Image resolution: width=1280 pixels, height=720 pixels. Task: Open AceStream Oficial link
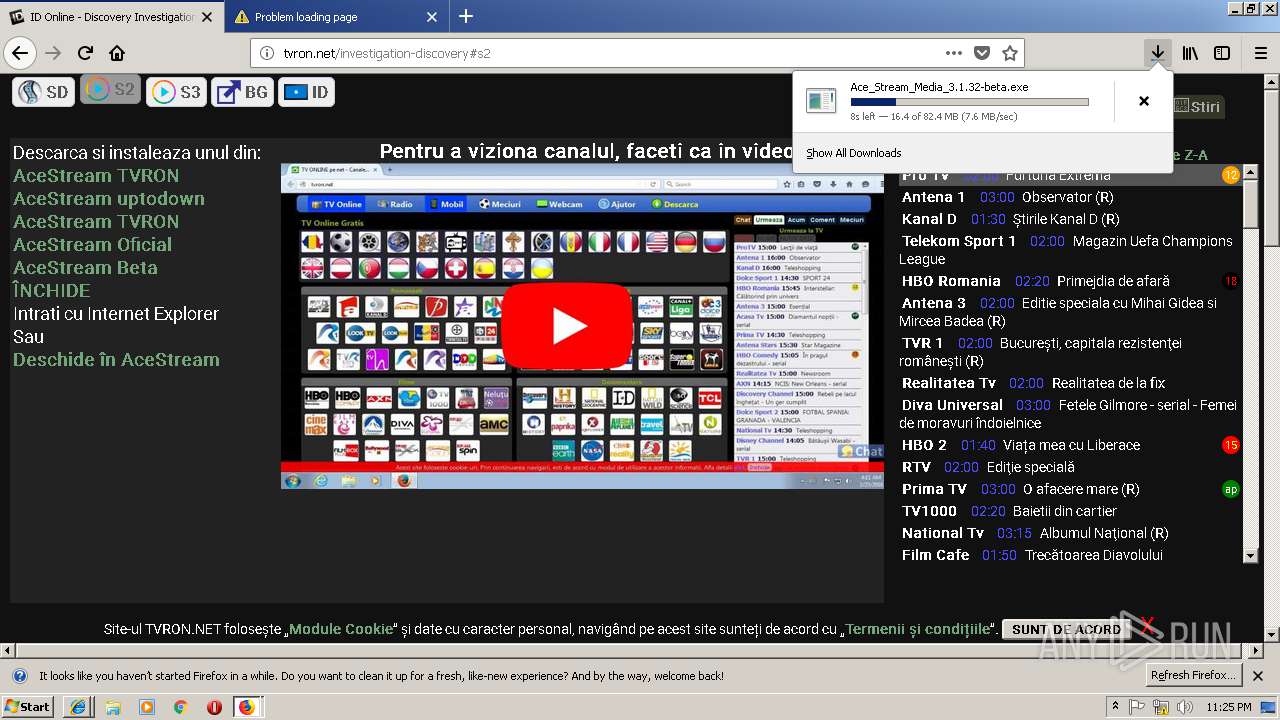(92, 245)
